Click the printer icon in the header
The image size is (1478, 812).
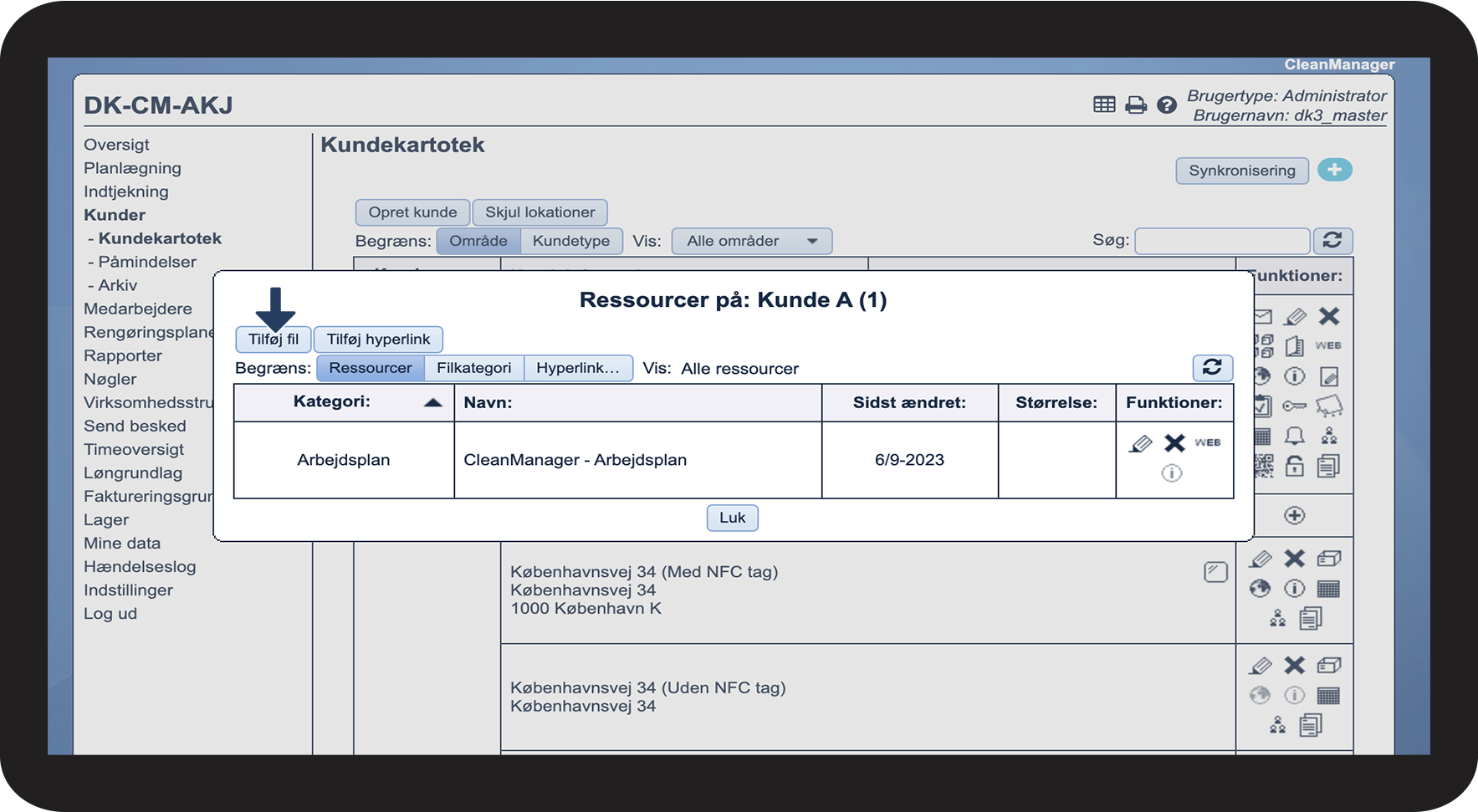(x=1135, y=105)
